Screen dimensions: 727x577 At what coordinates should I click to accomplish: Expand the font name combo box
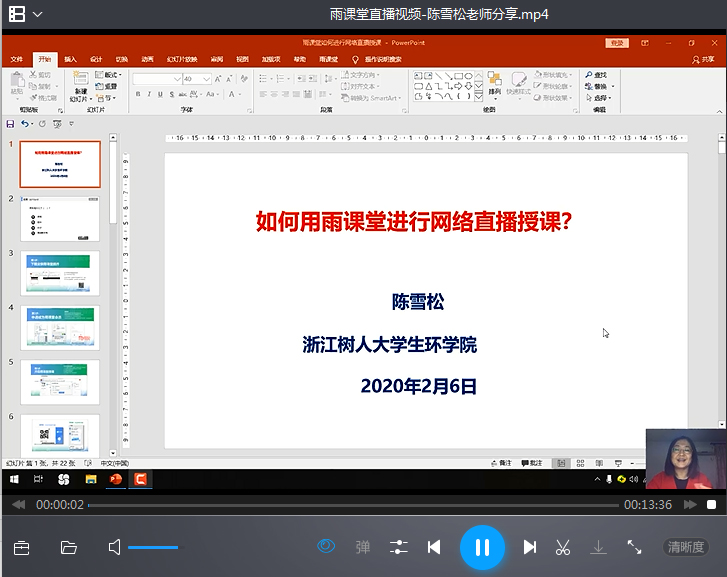point(177,79)
